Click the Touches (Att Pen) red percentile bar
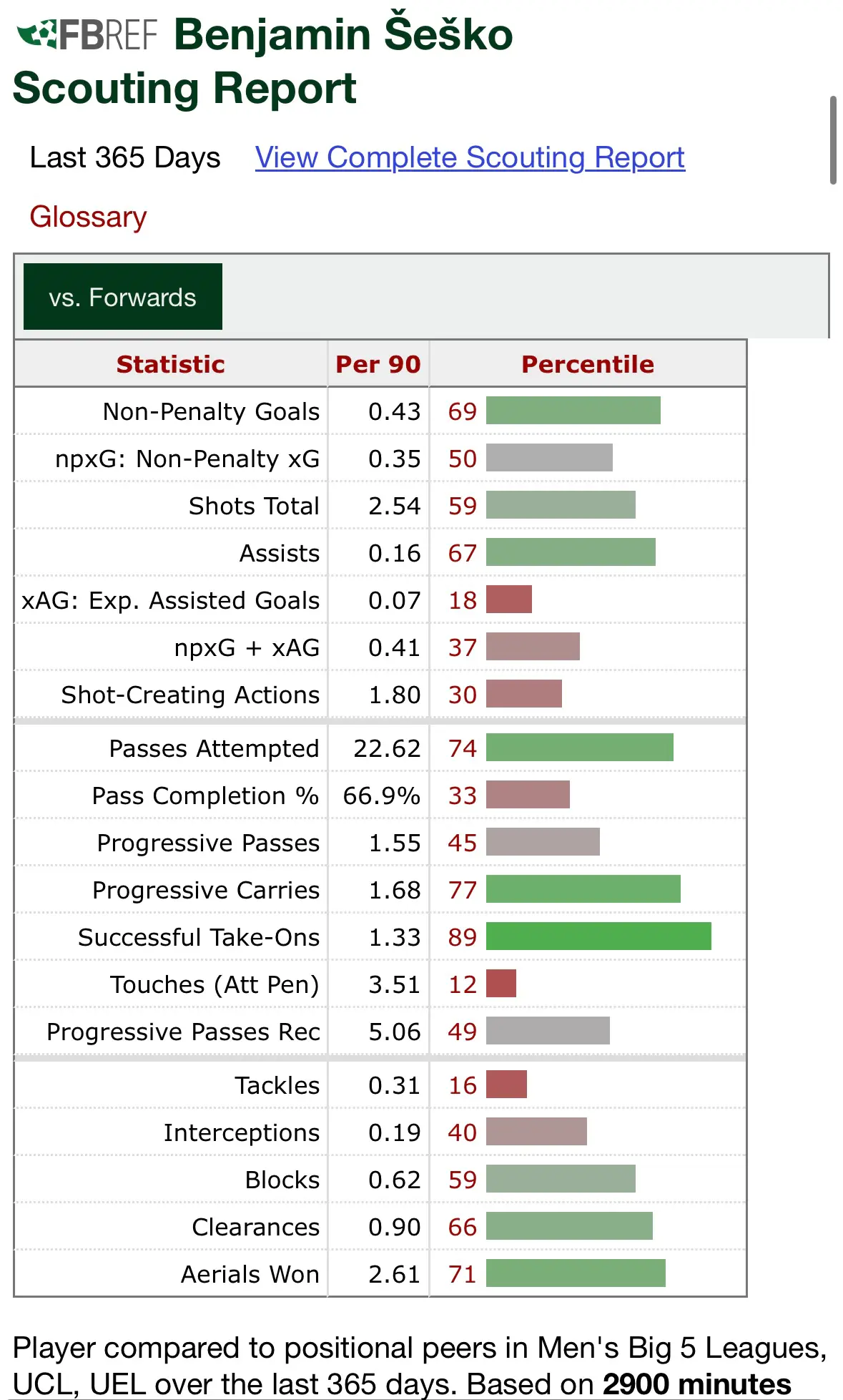 click(501, 984)
